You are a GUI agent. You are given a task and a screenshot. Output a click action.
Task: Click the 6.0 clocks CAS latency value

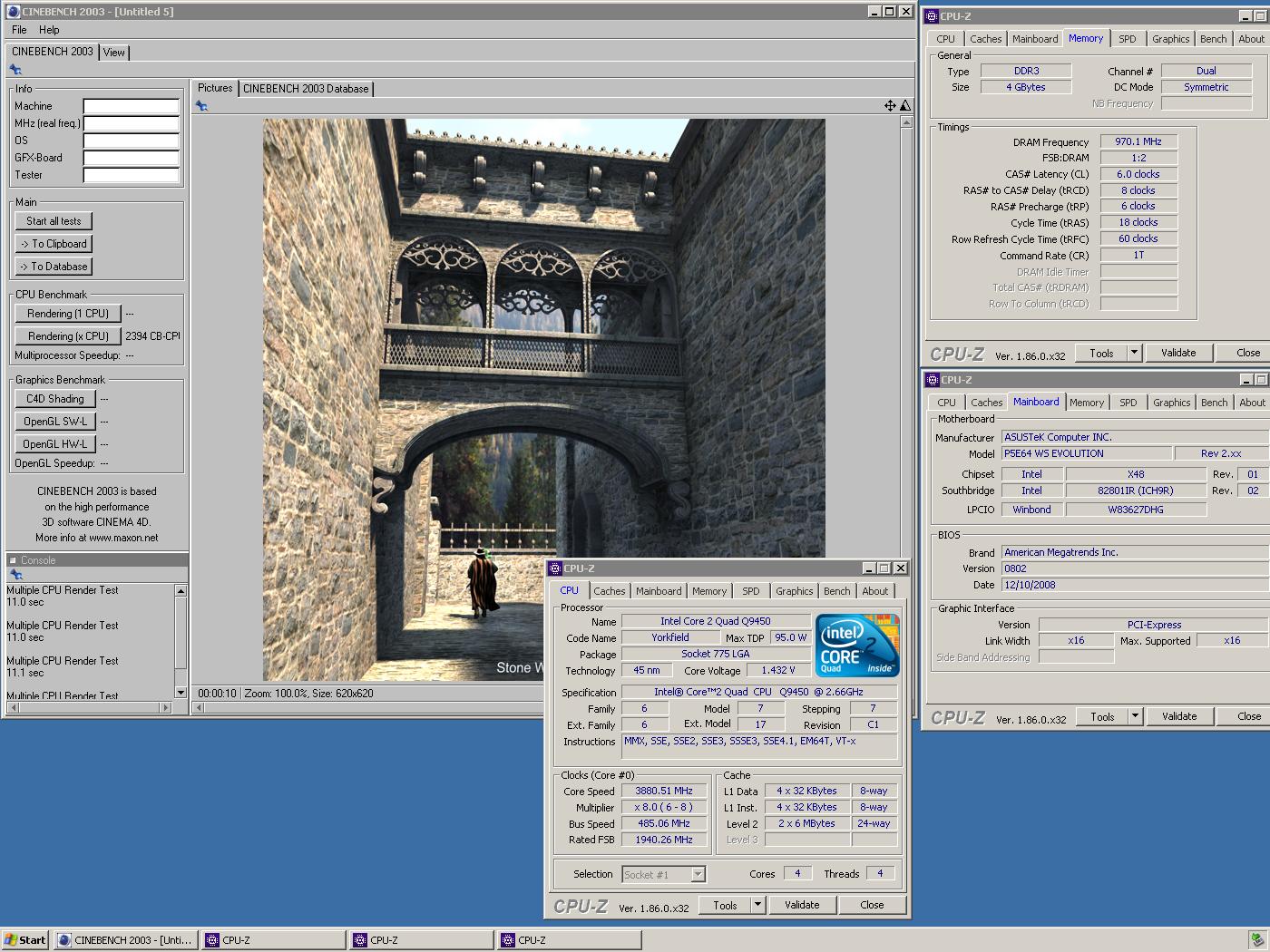tap(1138, 174)
